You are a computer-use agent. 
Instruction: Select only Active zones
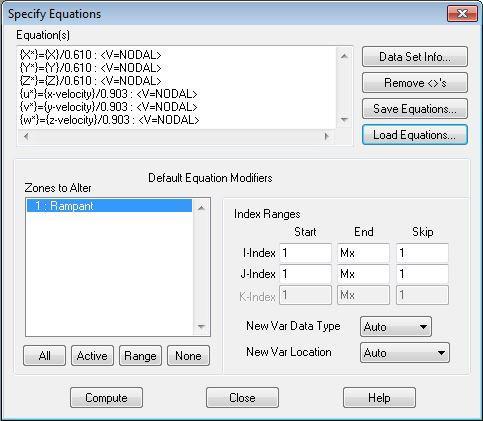coord(92,356)
